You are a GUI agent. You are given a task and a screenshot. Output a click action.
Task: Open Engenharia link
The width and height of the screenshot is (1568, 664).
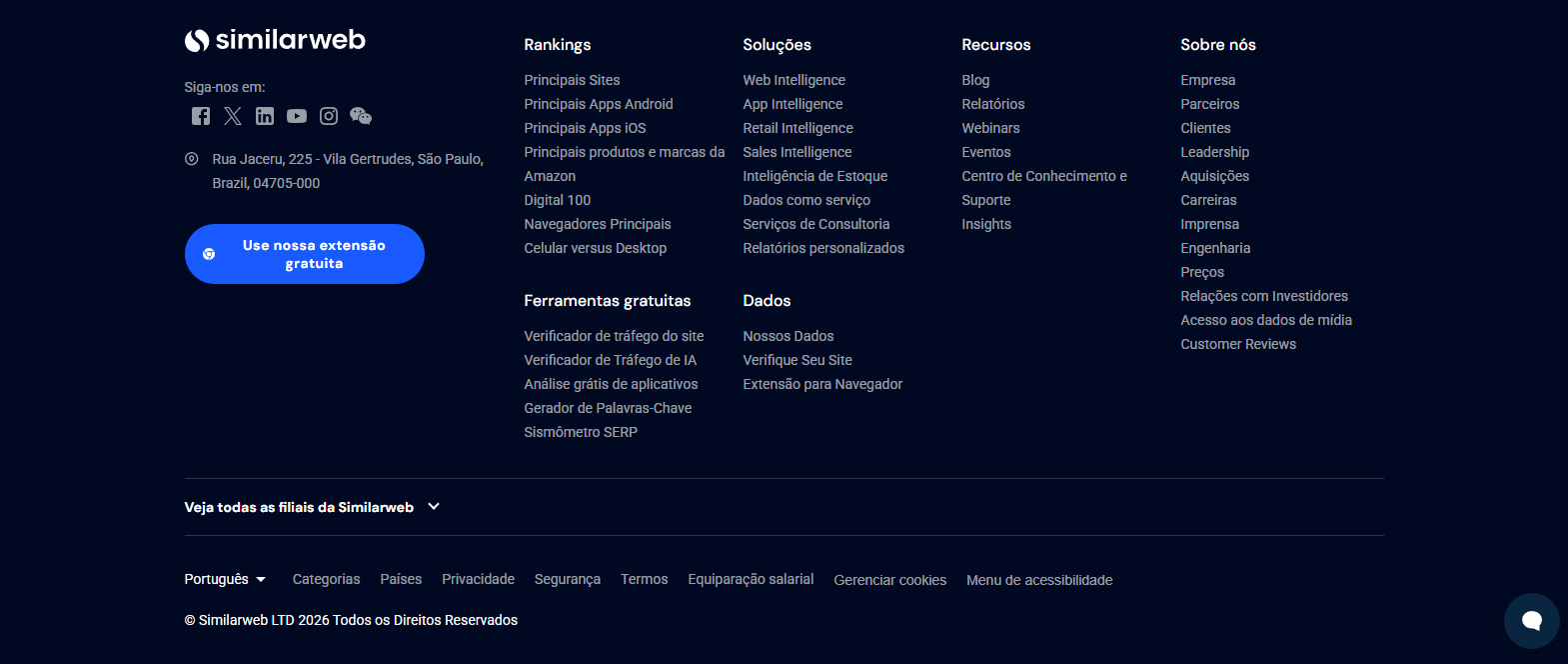tap(1215, 248)
